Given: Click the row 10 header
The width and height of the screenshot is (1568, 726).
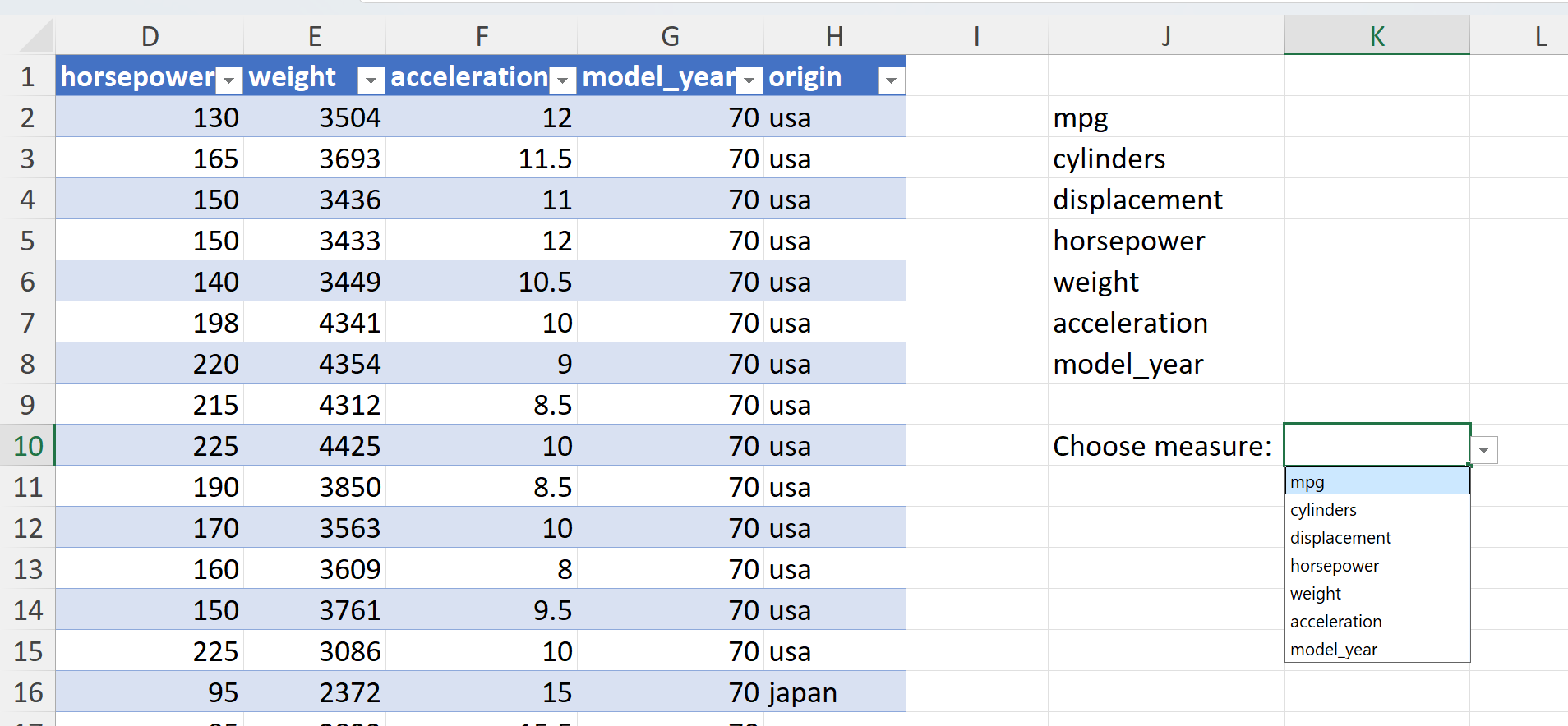Looking at the screenshot, I should point(28,446).
